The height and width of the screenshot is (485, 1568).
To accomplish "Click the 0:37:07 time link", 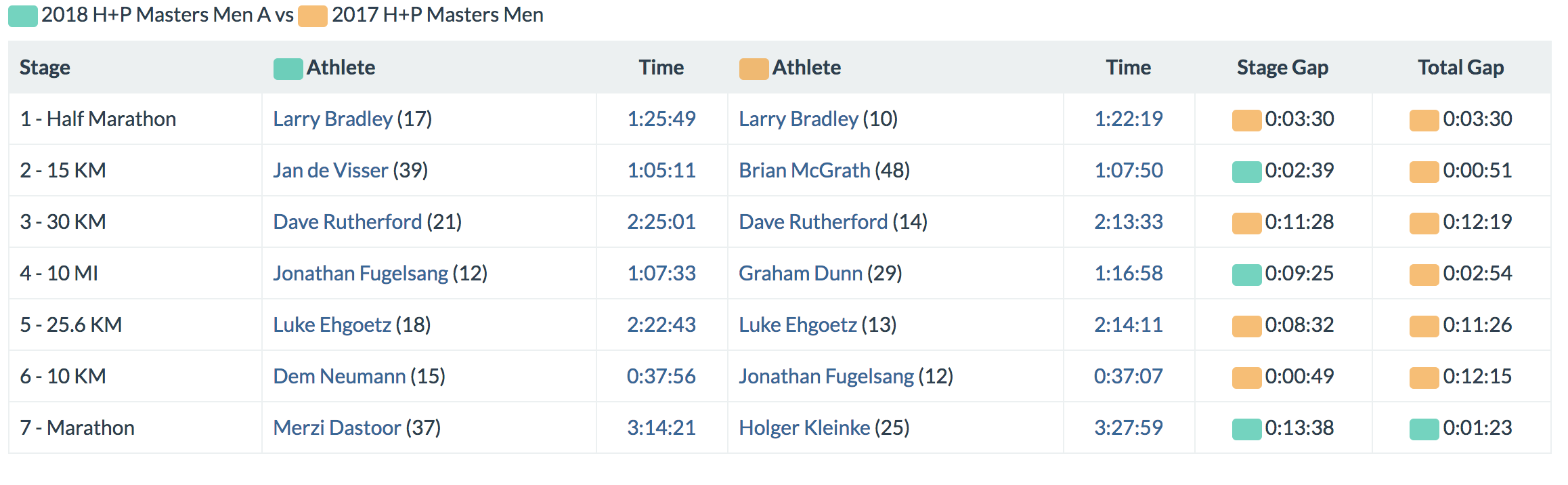I will (1128, 377).
